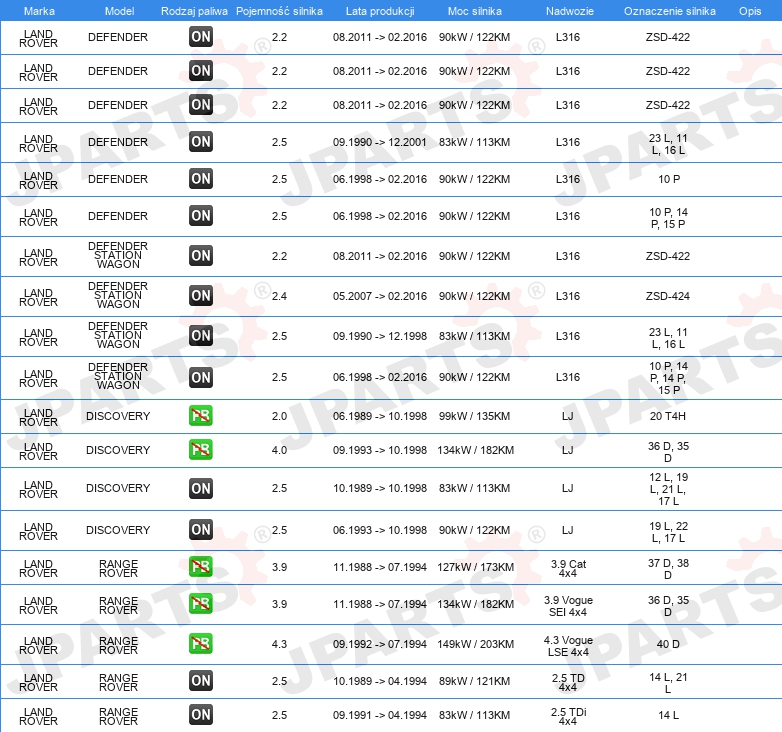Click the green PB petrol icon for Discovery 2.0

(201, 415)
